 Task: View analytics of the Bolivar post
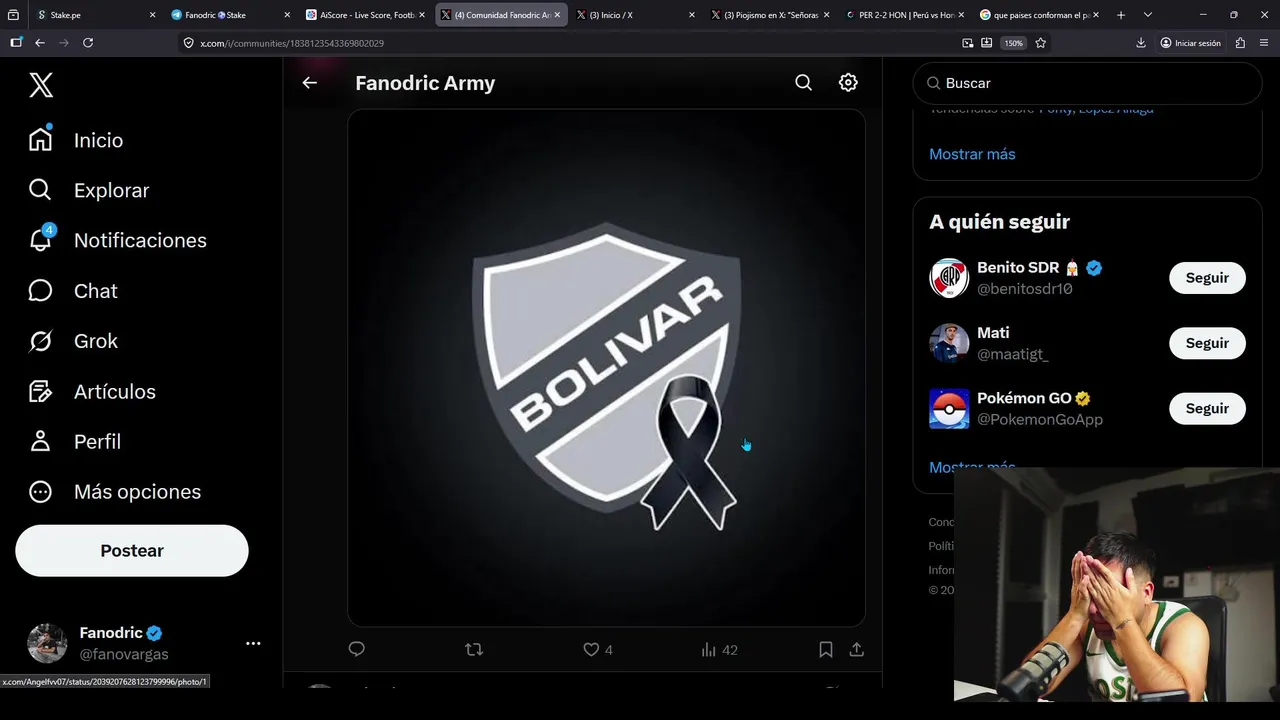pyautogui.click(x=719, y=650)
